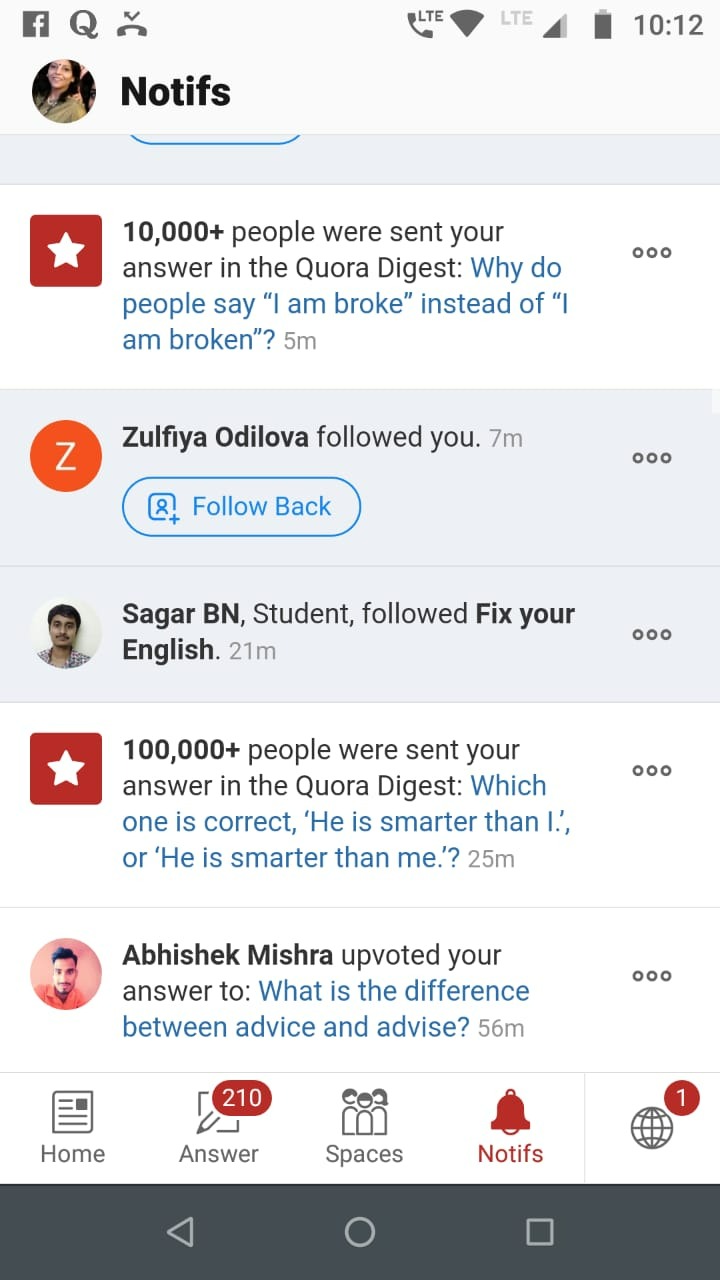The height and width of the screenshot is (1280, 720).
Task: Open 'He is smarter than I' question
Action: 345,822
